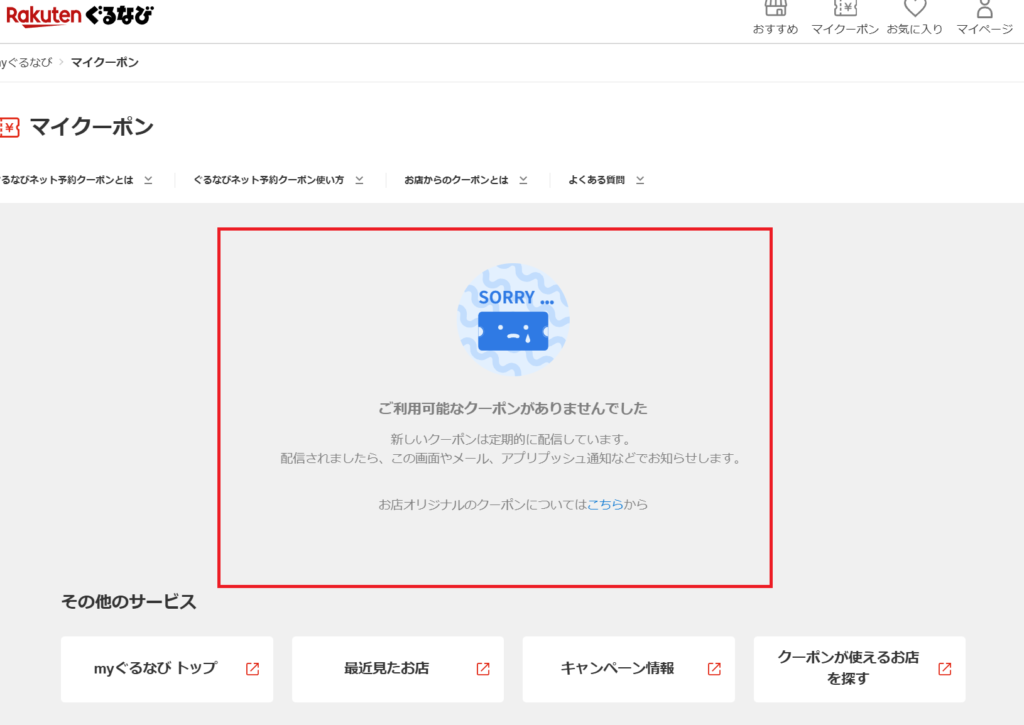
Task: Click the マイクーポン ticket icon in header
Action: 845,9
